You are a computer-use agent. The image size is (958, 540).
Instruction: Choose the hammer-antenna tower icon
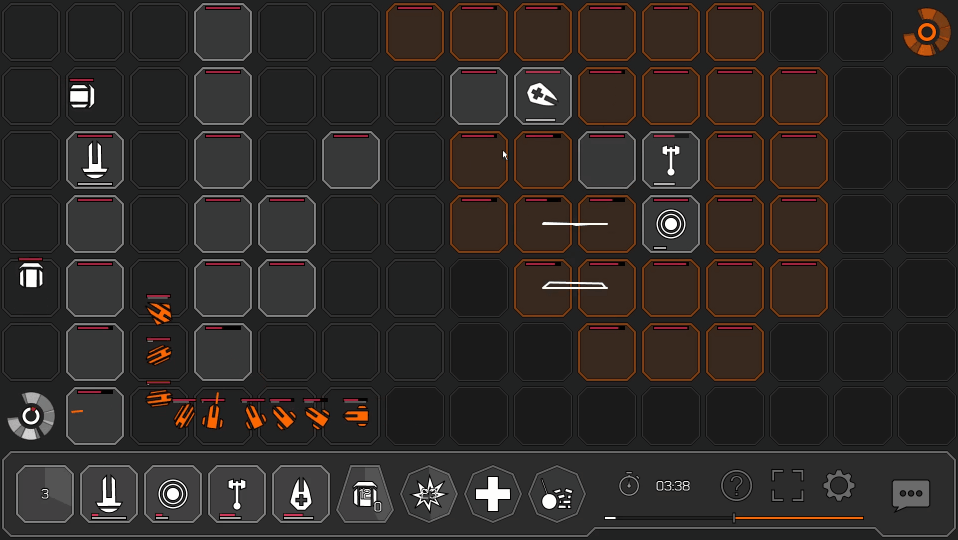click(237, 494)
